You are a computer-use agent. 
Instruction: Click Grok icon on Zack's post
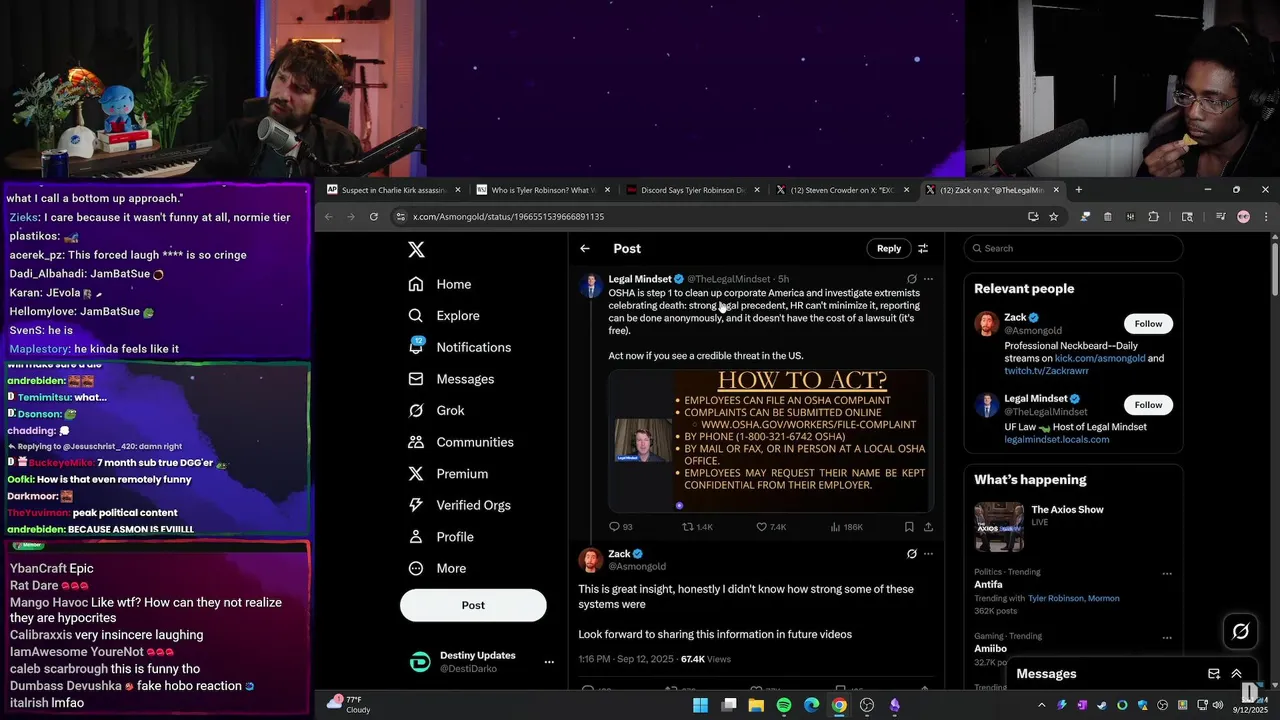pos(911,554)
